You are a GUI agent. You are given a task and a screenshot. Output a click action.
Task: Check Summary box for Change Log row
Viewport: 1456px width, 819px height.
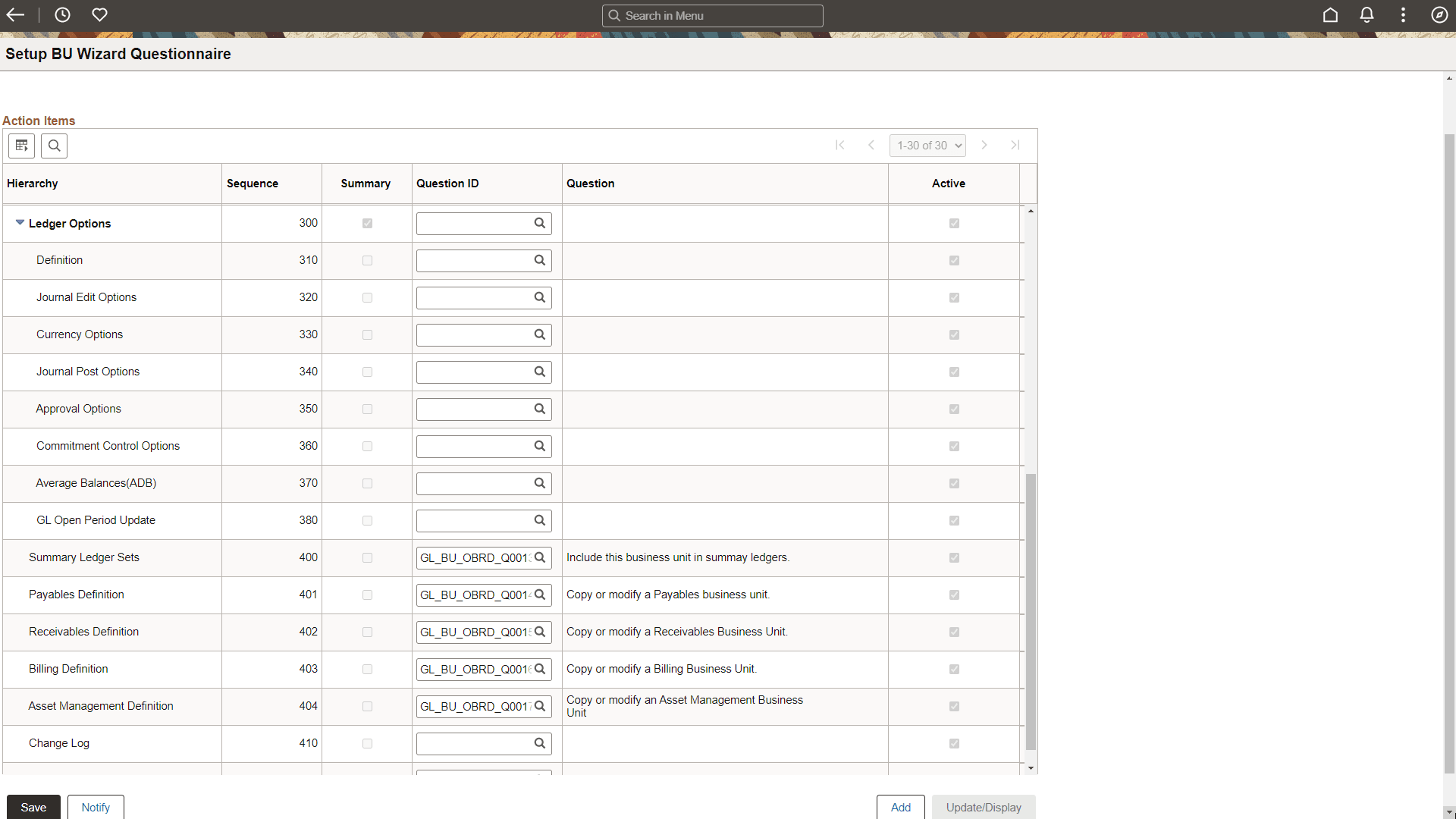367,744
